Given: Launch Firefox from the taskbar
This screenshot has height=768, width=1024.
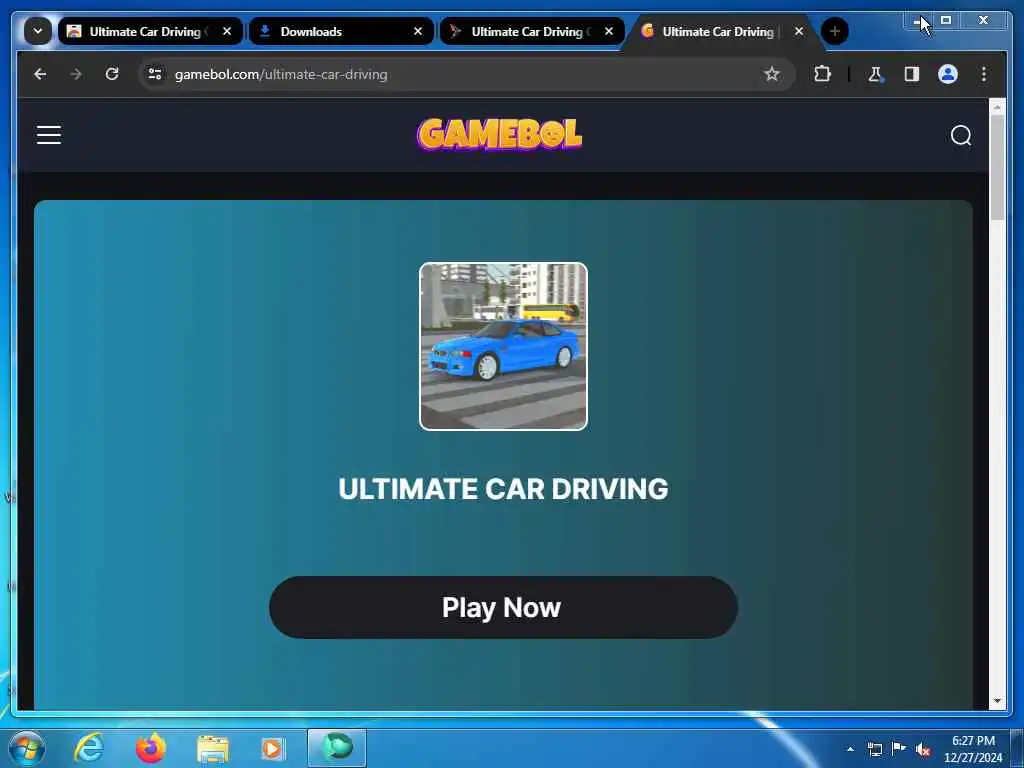Looking at the screenshot, I should [151, 748].
